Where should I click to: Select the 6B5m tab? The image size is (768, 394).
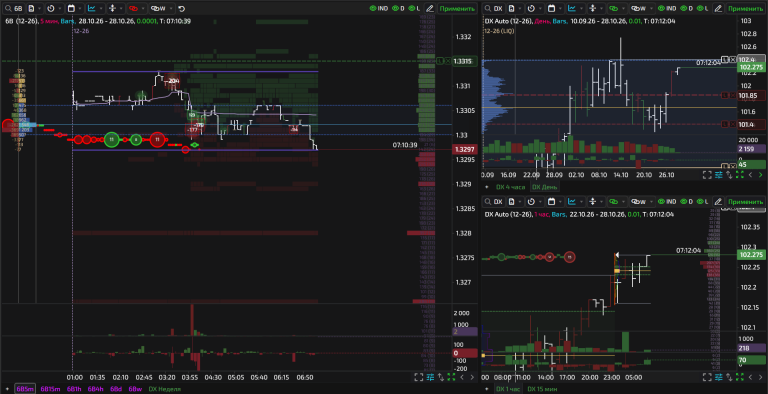tap(25, 389)
